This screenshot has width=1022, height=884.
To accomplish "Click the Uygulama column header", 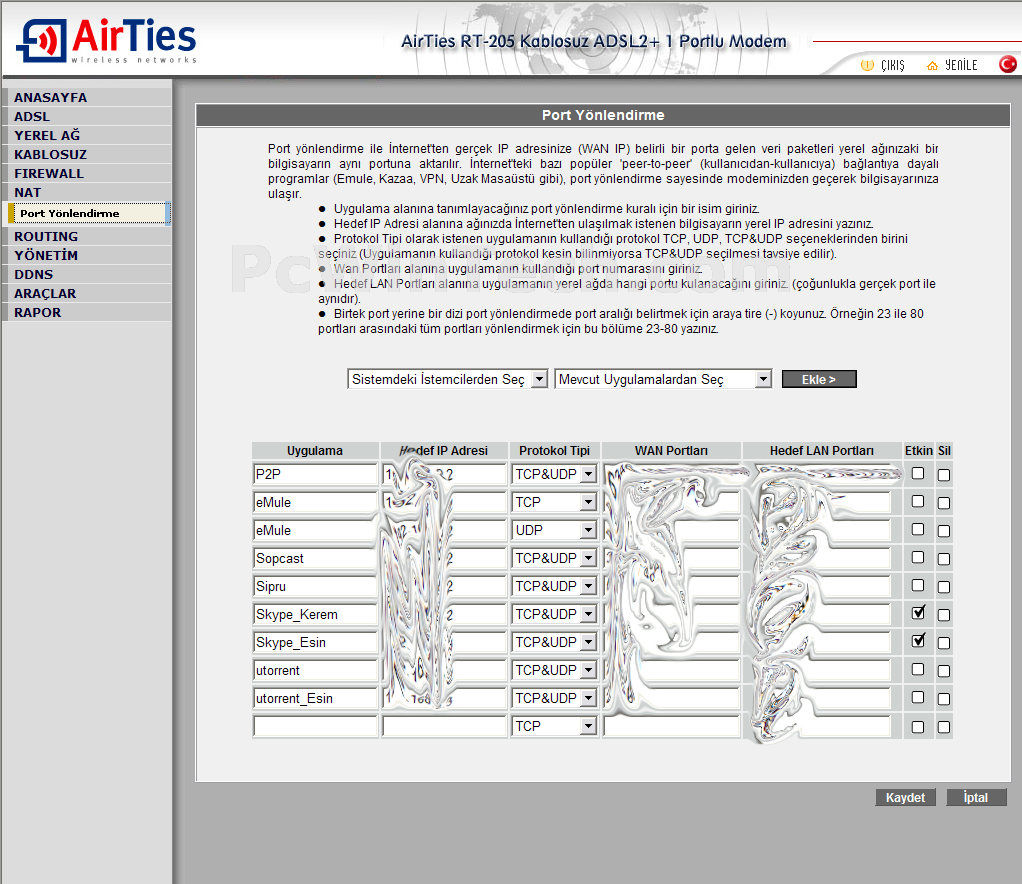I will (x=315, y=450).
